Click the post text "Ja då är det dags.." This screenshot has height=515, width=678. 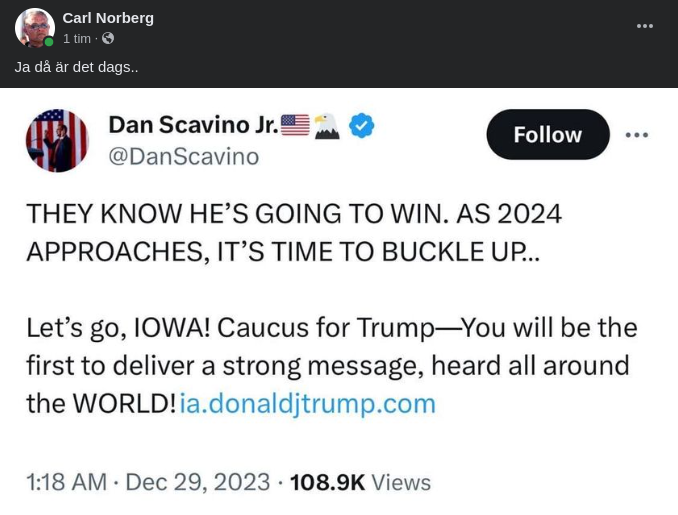coord(76,66)
